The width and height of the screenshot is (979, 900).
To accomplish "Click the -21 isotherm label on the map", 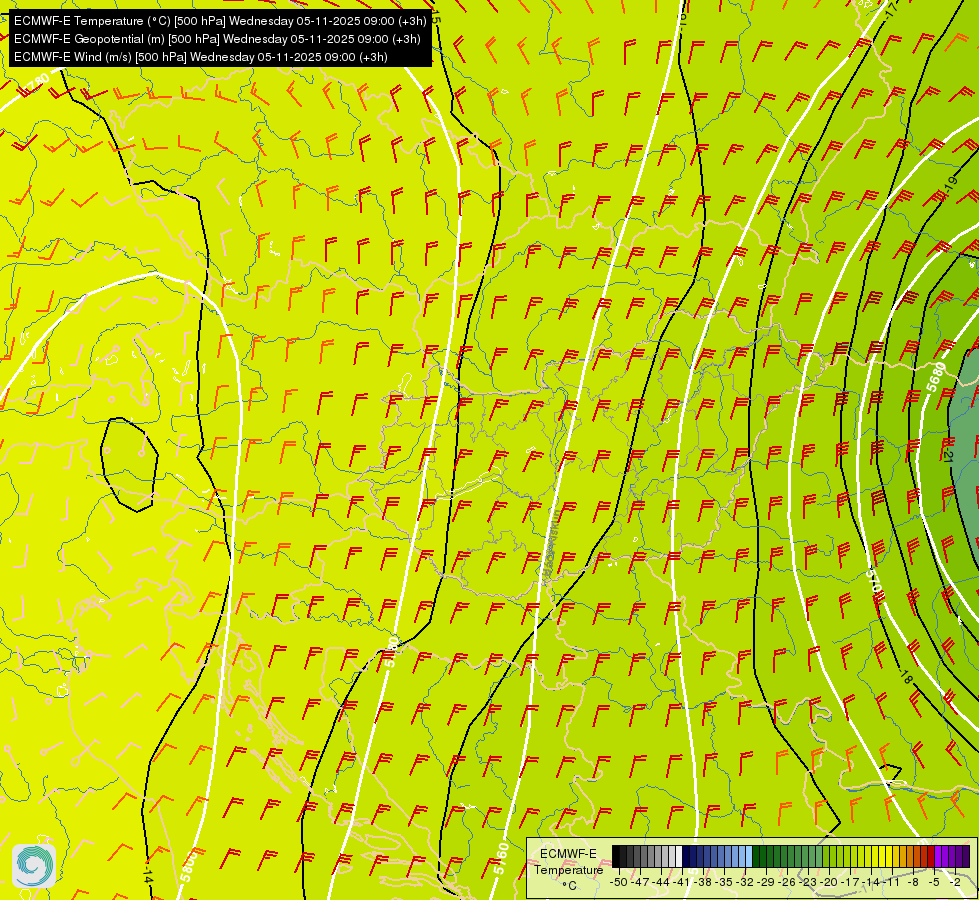I will pyautogui.click(x=948, y=454).
